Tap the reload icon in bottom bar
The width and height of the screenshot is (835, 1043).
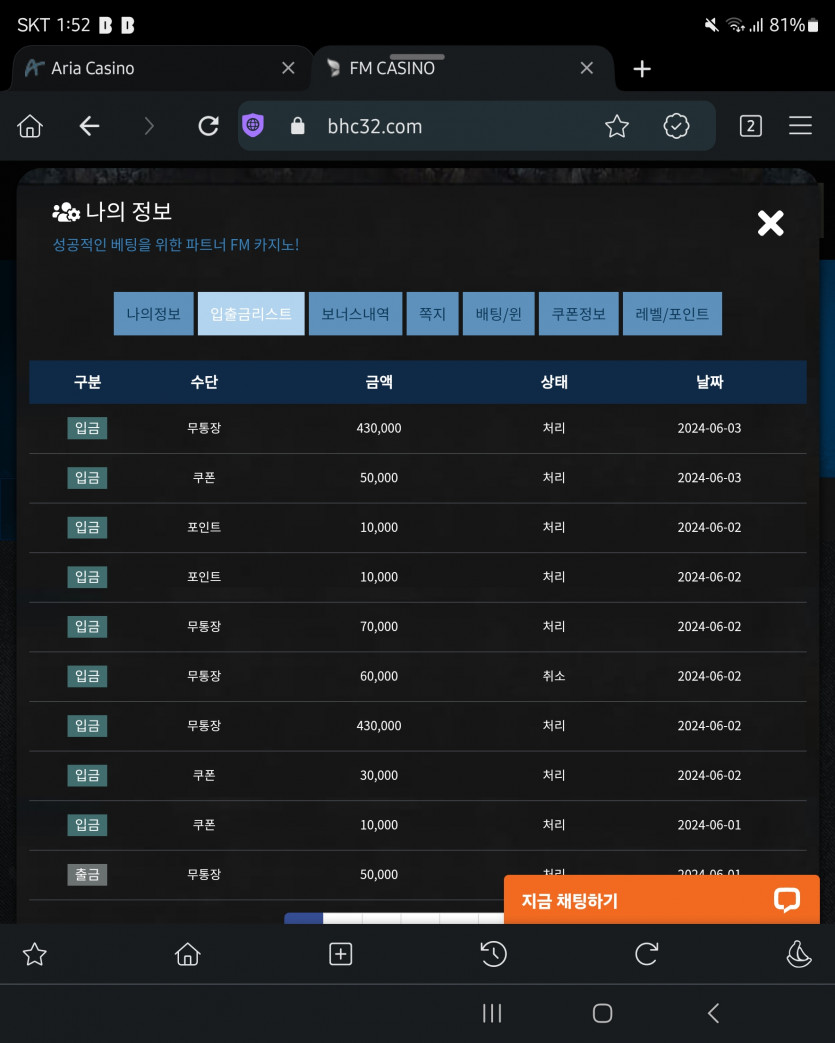[x=646, y=955]
